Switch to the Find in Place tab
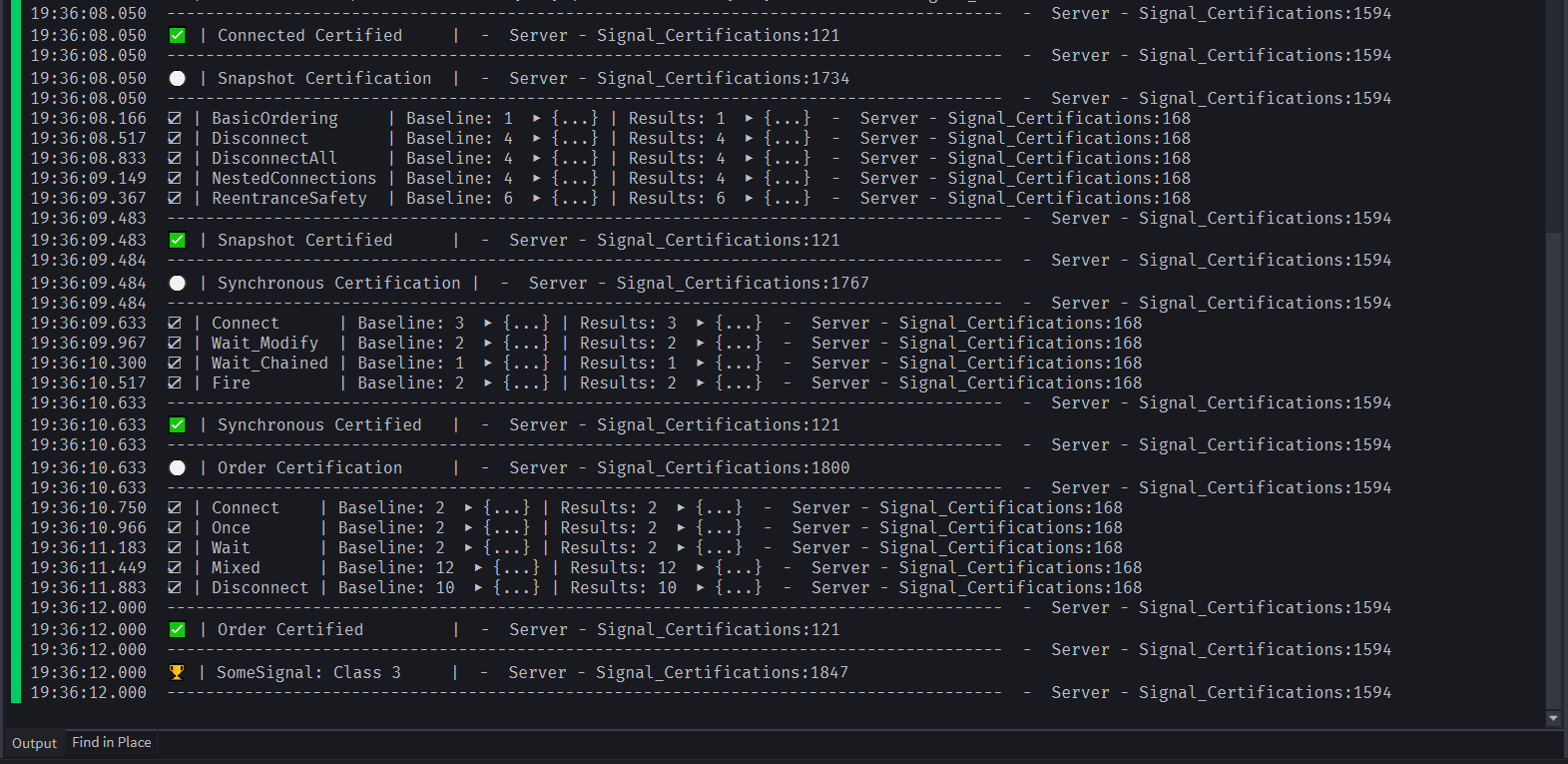The width and height of the screenshot is (1568, 764). [x=112, y=742]
